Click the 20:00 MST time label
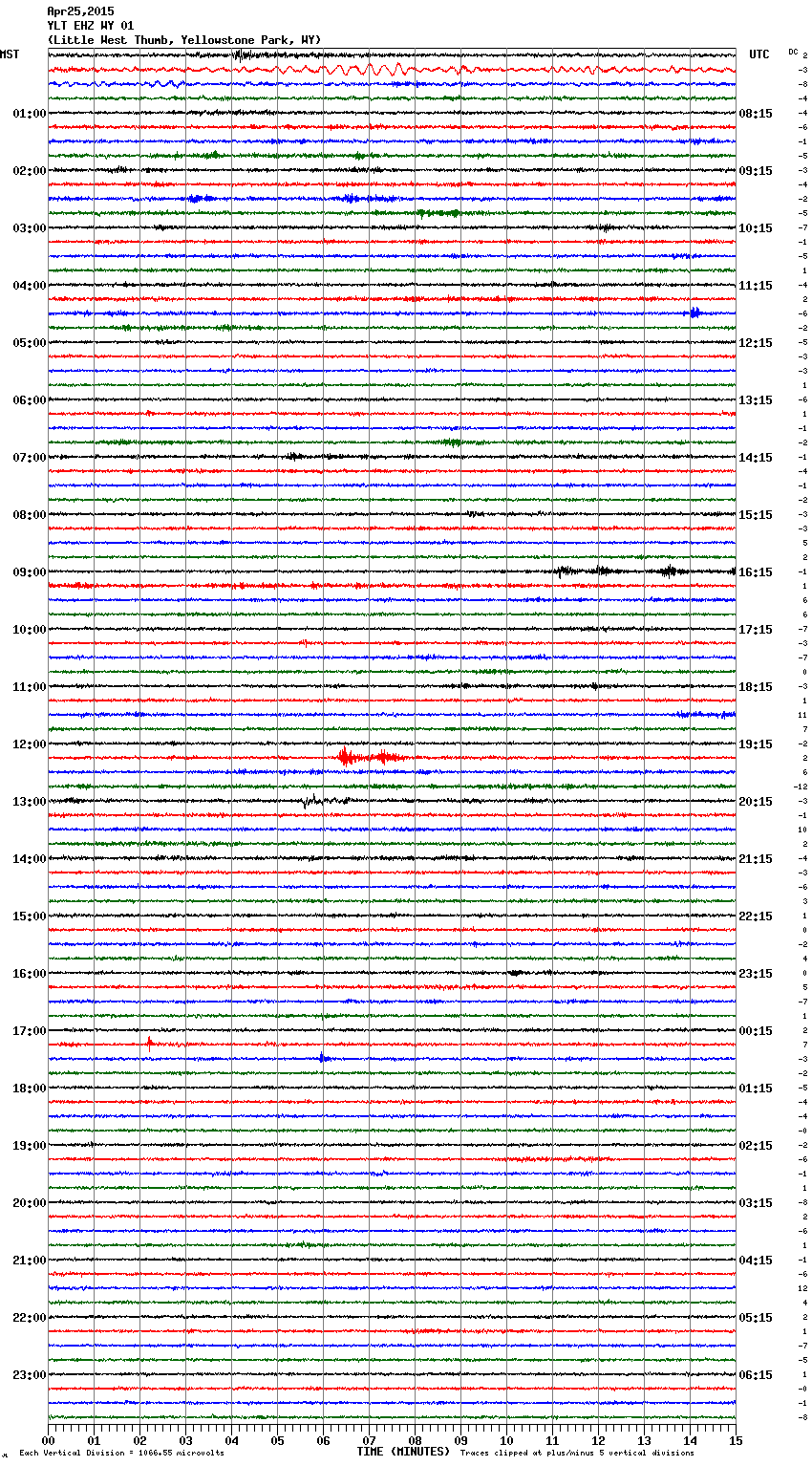 (30, 1203)
